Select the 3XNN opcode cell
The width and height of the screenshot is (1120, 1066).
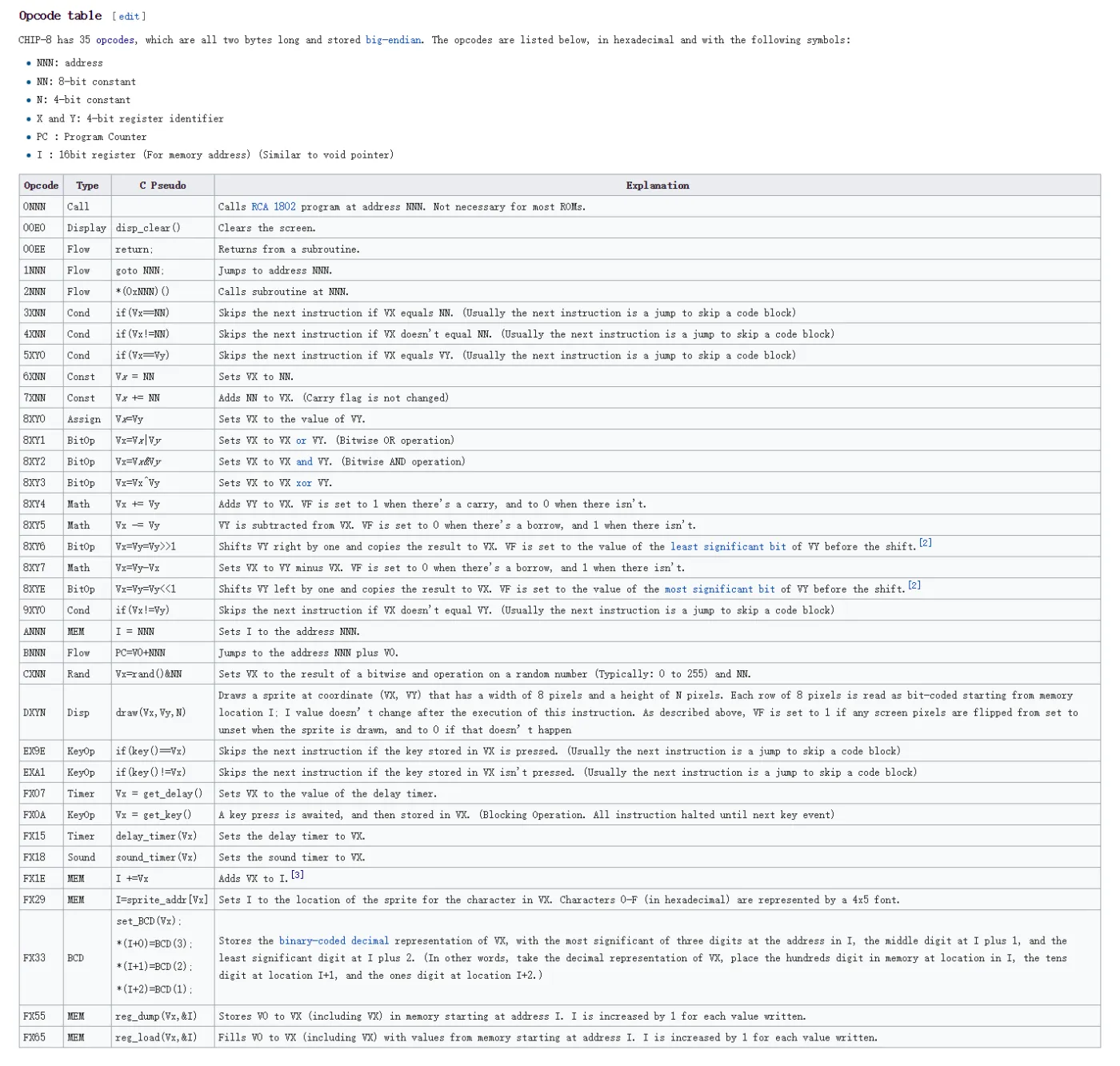click(42, 313)
